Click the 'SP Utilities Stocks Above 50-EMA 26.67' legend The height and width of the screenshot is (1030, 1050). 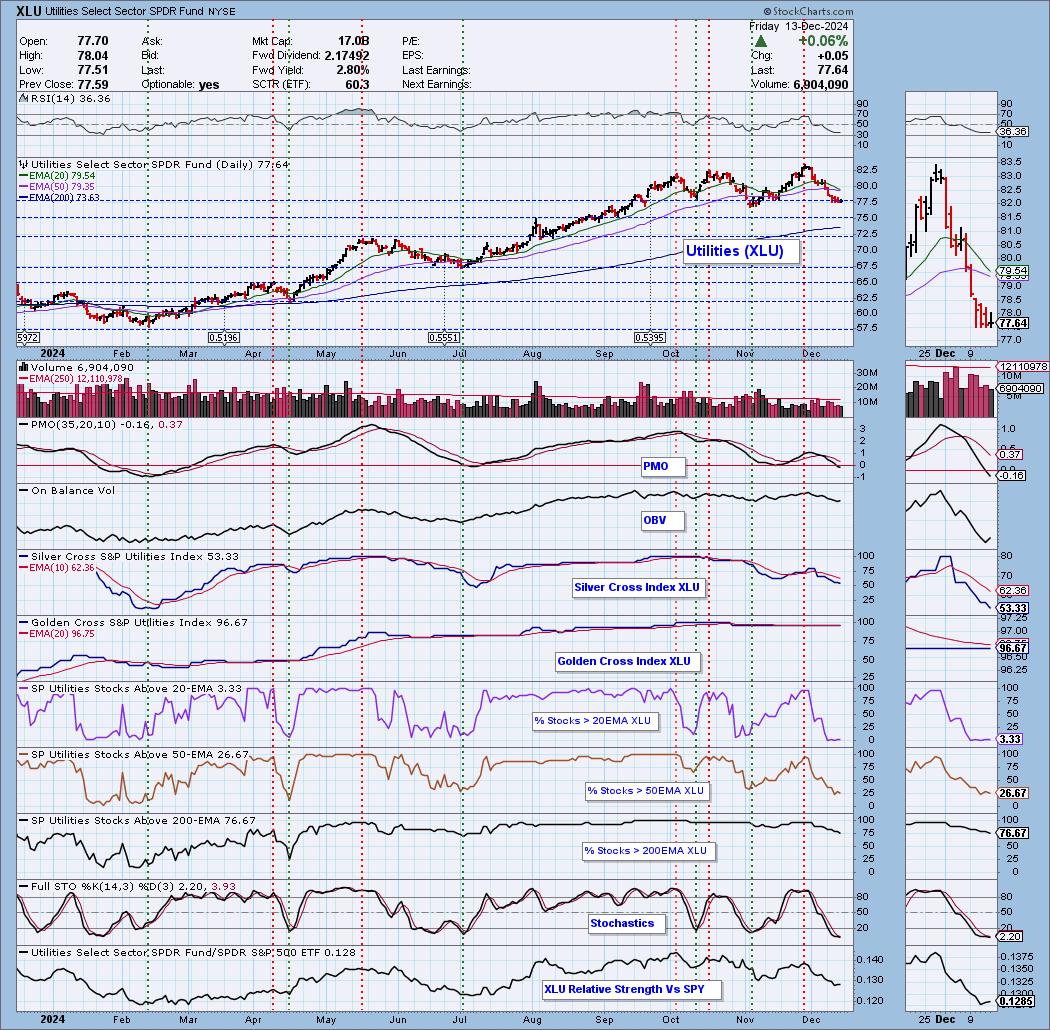tap(133, 755)
